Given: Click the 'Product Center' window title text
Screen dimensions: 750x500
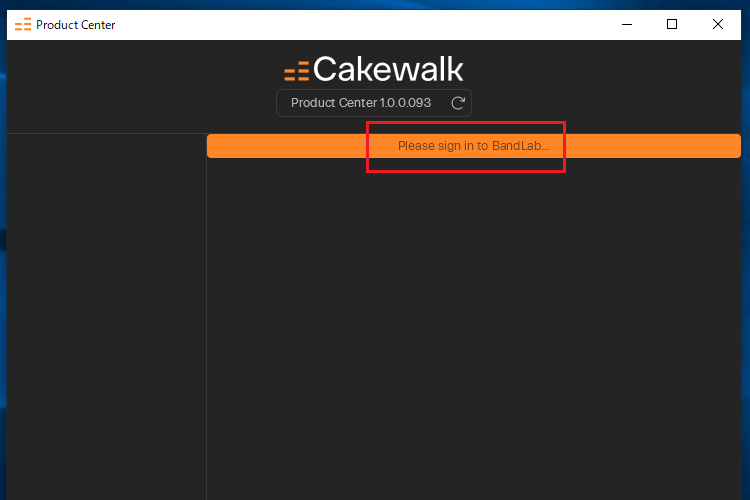Looking at the screenshot, I should [x=76, y=25].
